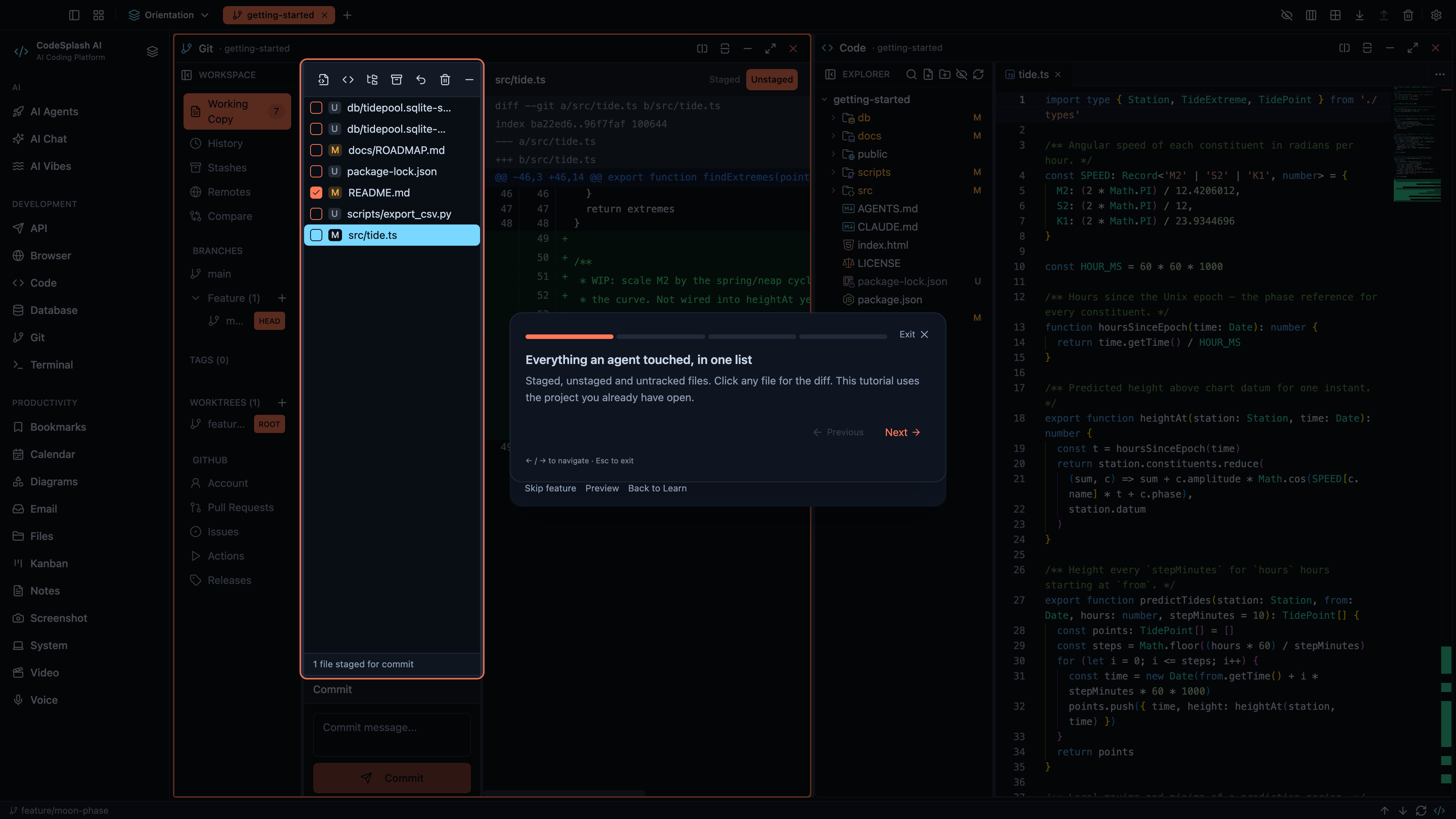Collapse the Explorer sidebar panel icon
1456x819 pixels.
tap(830, 74)
